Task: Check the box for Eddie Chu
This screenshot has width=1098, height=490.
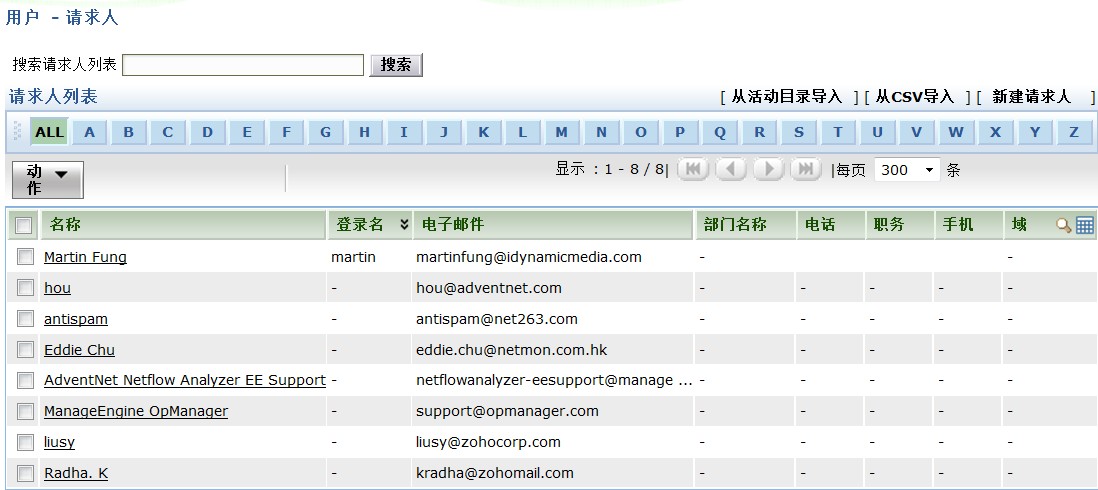Action: click(x=25, y=349)
